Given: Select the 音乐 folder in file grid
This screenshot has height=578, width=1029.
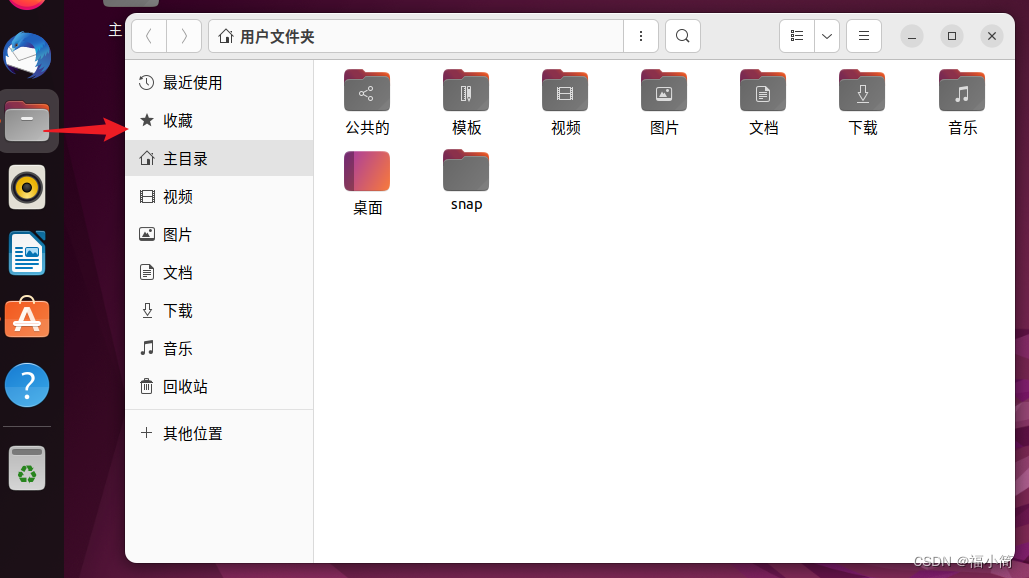Looking at the screenshot, I should [962, 91].
